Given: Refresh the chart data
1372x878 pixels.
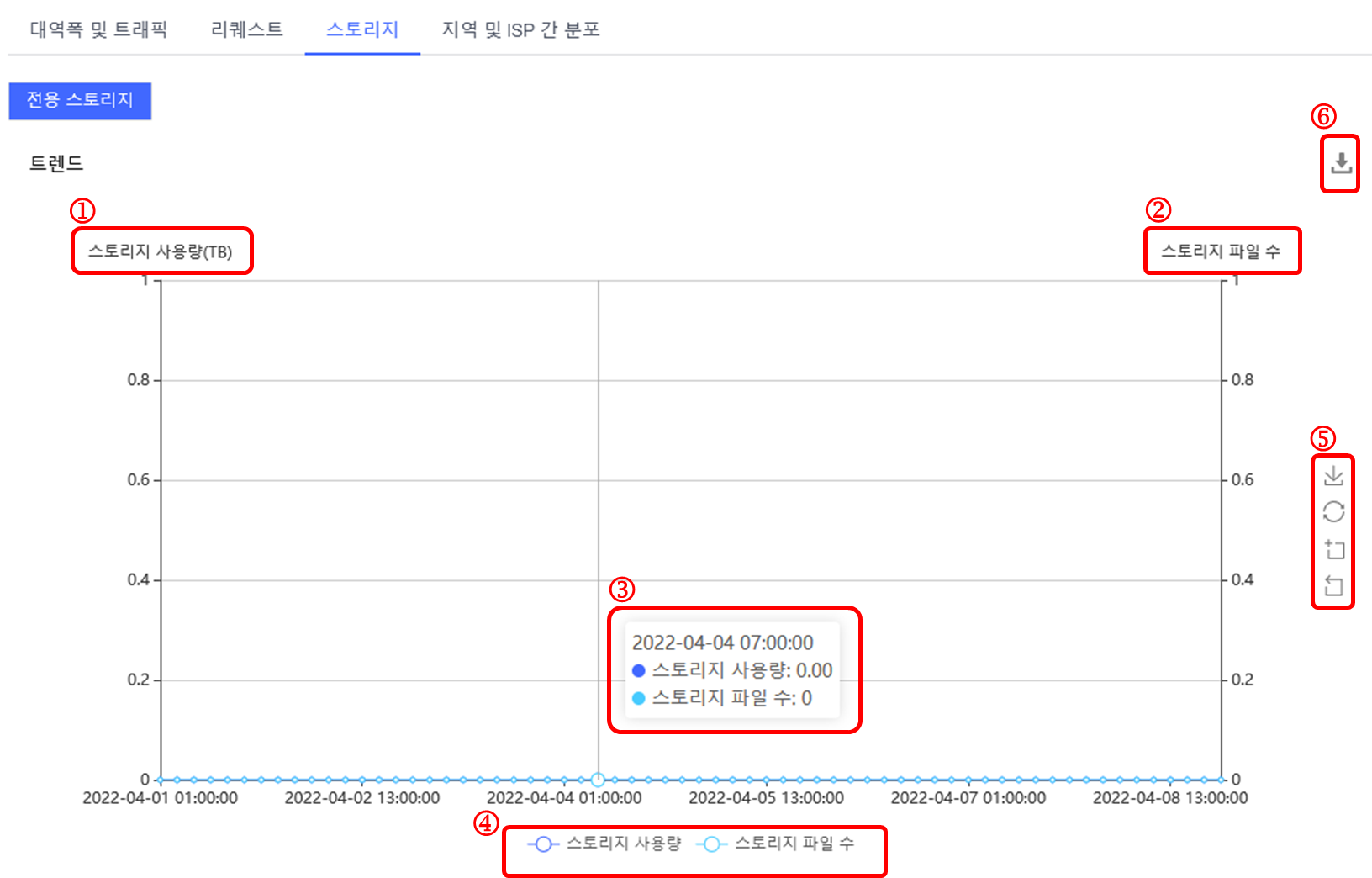Looking at the screenshot, I should pos(1332,510).
